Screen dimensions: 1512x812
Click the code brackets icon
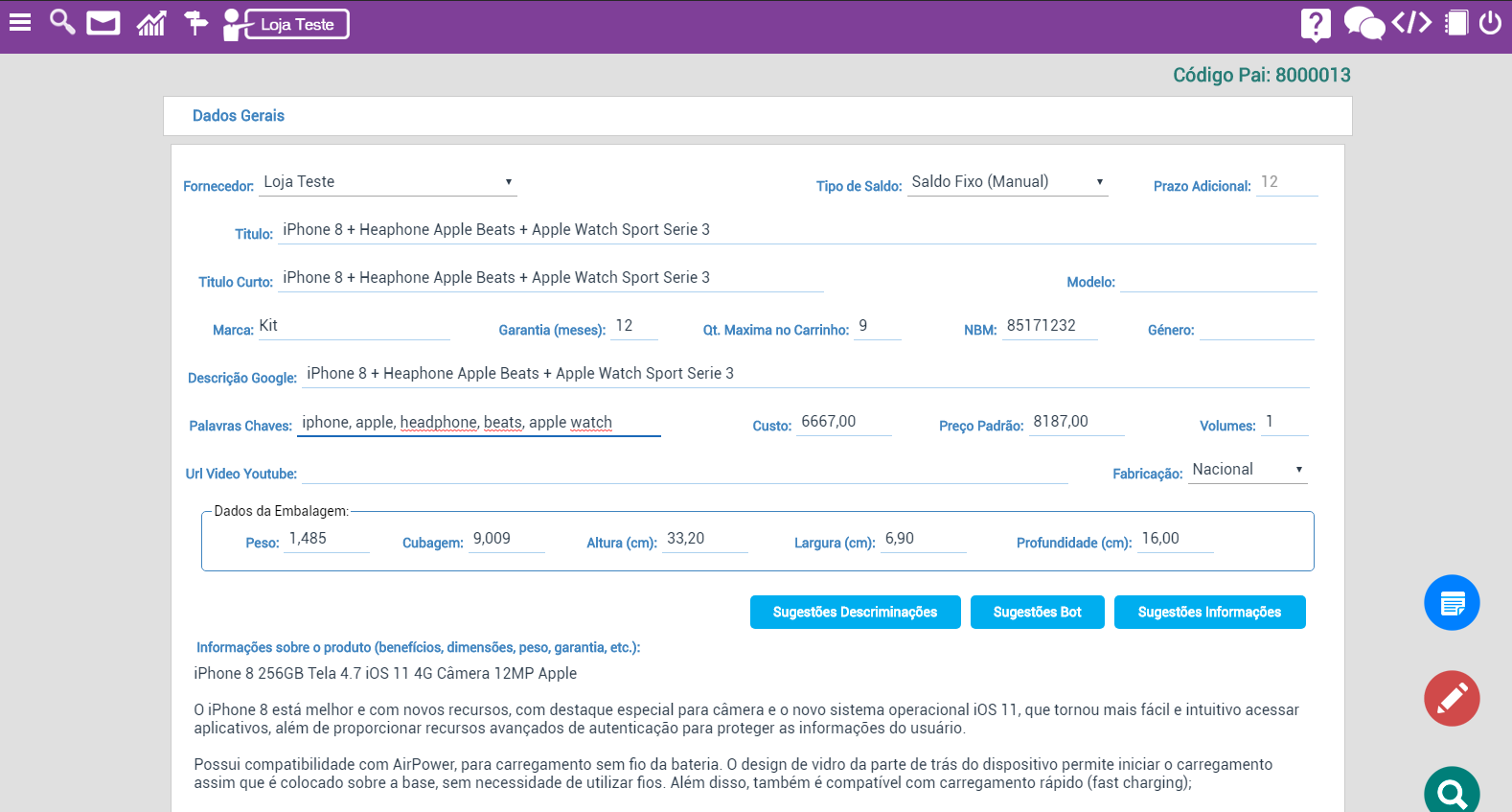(x=1411, y=22)
